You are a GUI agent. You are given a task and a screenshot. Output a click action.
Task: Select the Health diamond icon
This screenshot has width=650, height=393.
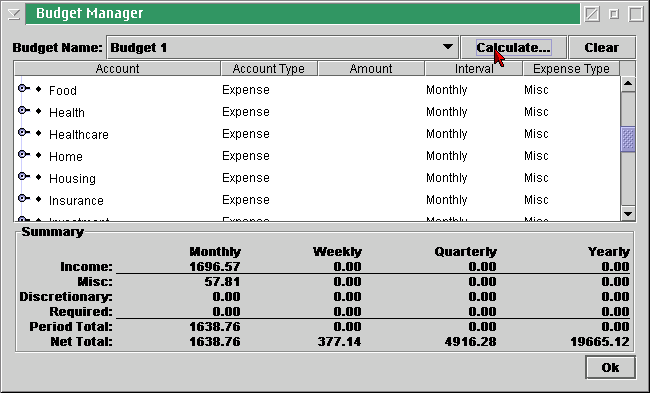(x=39, y=111)
